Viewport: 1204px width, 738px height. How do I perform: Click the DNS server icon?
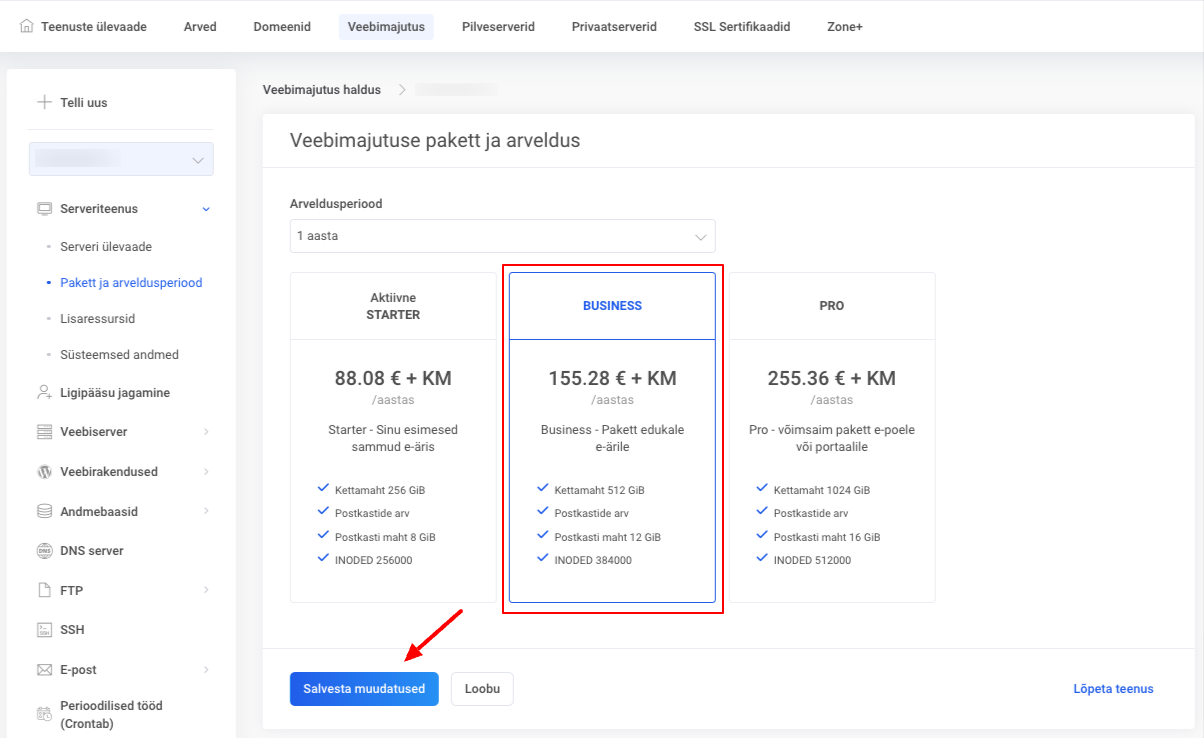click(44, 551)
